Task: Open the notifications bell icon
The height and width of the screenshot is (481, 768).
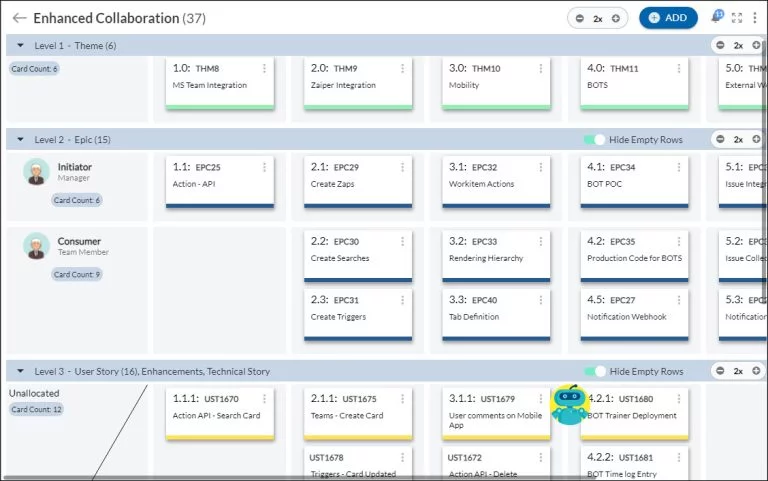Action: [x=717, y=17]
